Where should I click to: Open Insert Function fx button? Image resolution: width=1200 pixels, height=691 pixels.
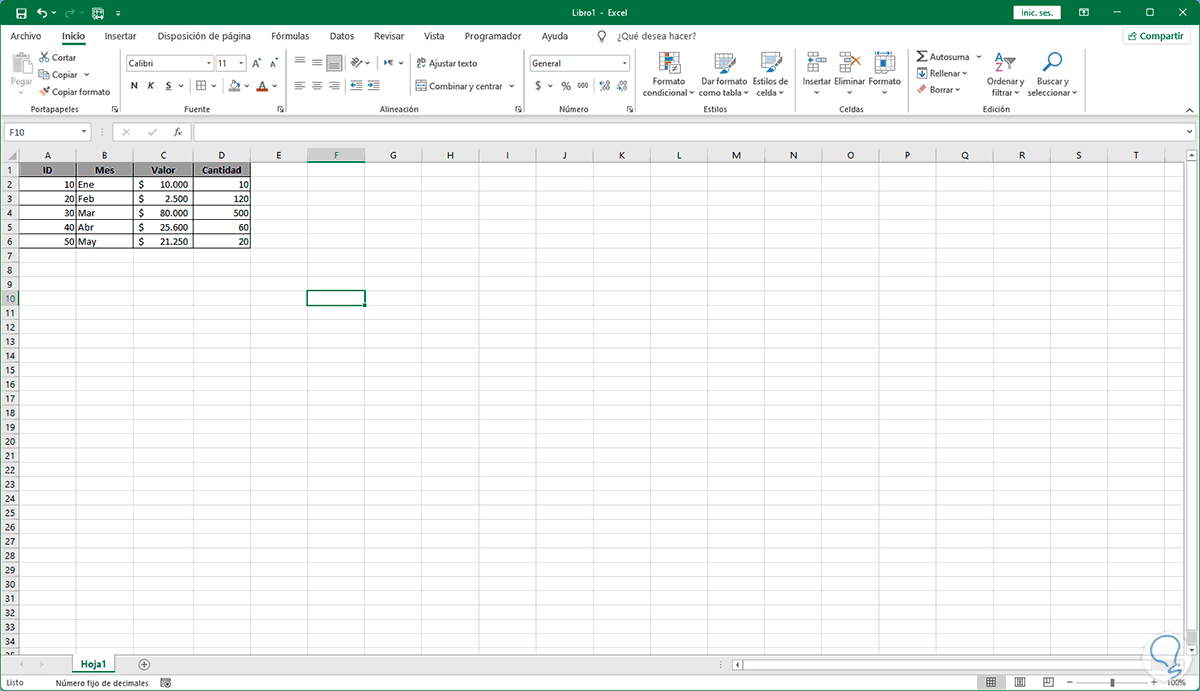(177, 132)
